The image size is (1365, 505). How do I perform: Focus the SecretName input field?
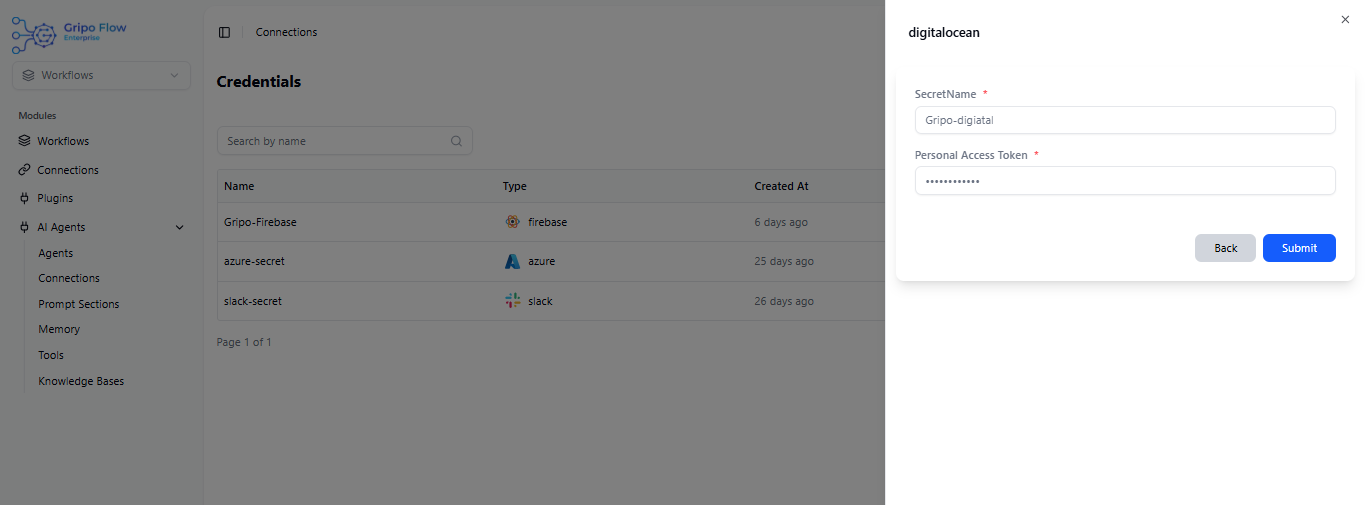point(1124,120)
